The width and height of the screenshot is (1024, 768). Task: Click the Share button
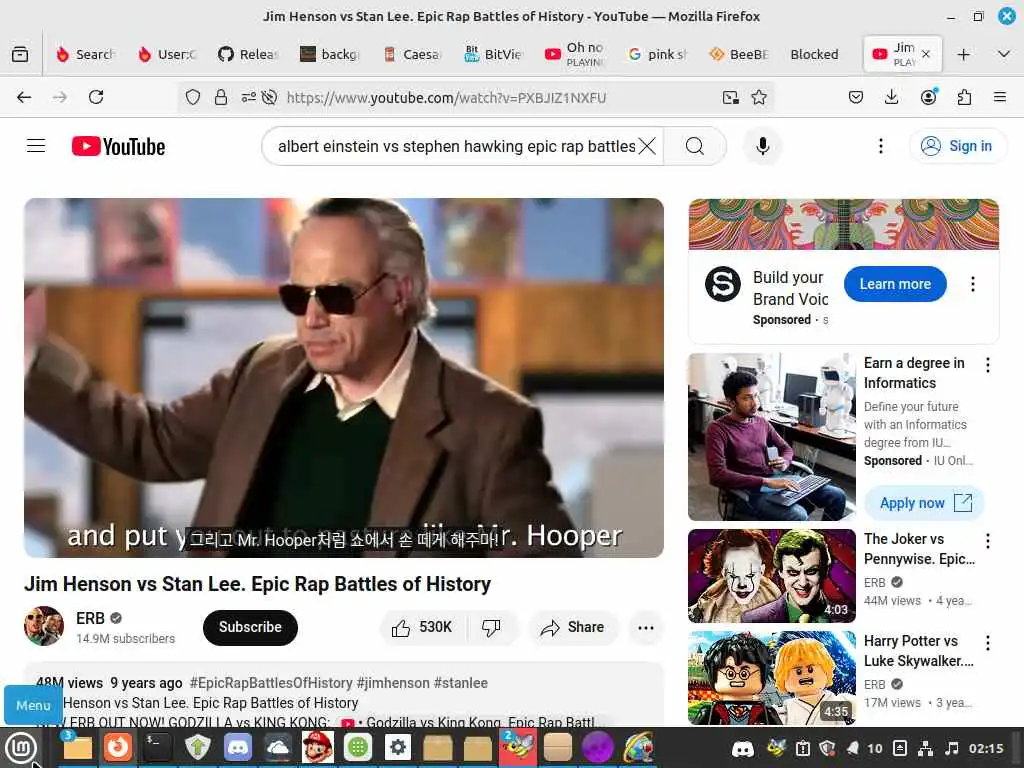pyautogui.click(x=573, y=628)
